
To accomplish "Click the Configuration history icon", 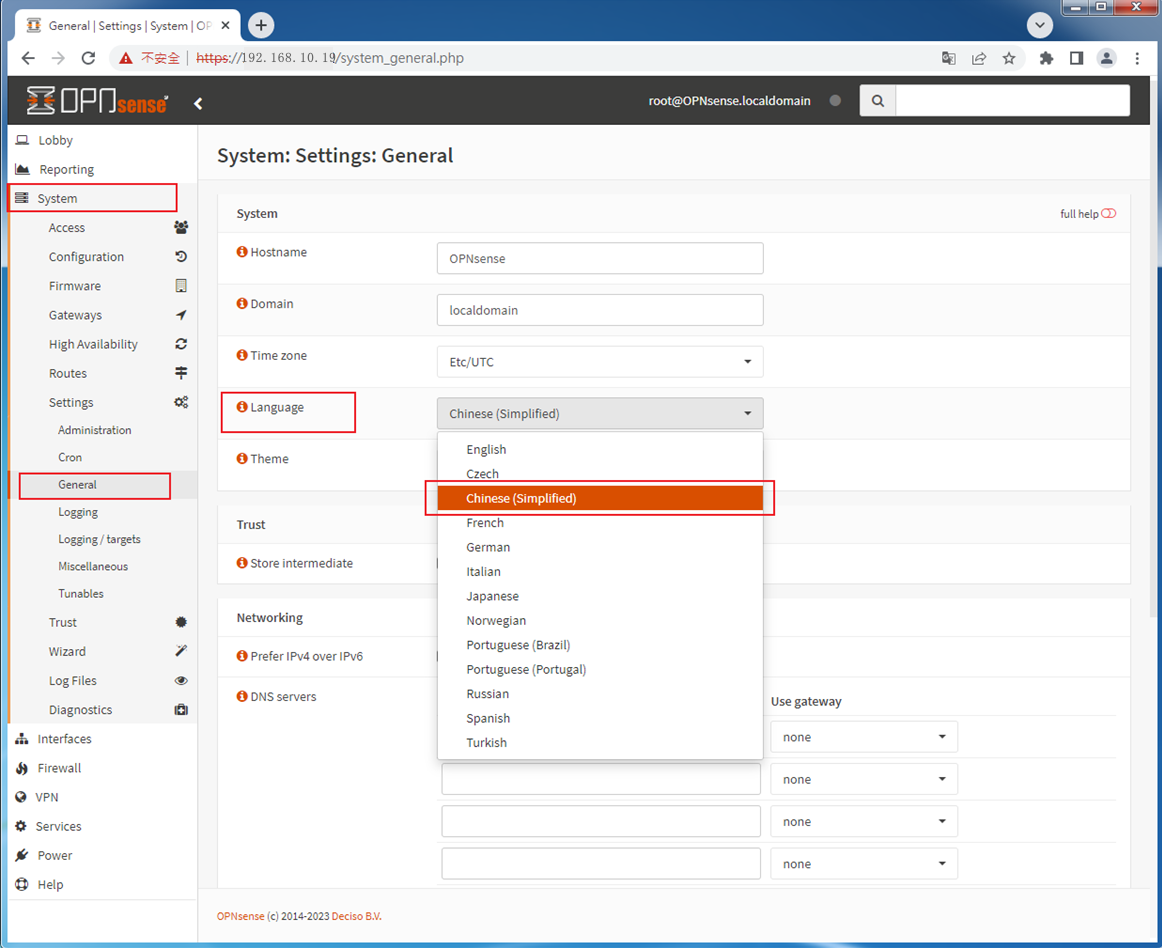I will point(181,256).
